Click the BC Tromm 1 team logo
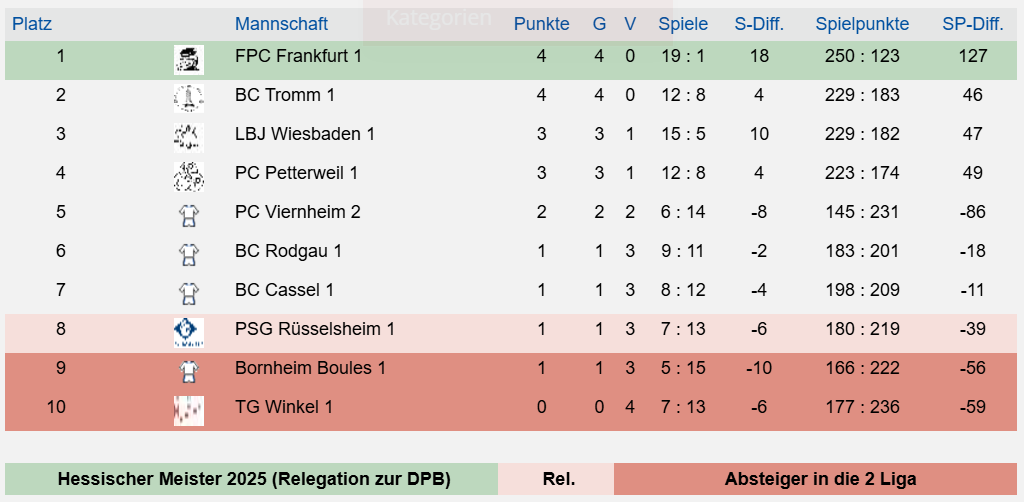Image resolution: width=1024 pixels, height=502 pixels. click(x=189, y=99)
